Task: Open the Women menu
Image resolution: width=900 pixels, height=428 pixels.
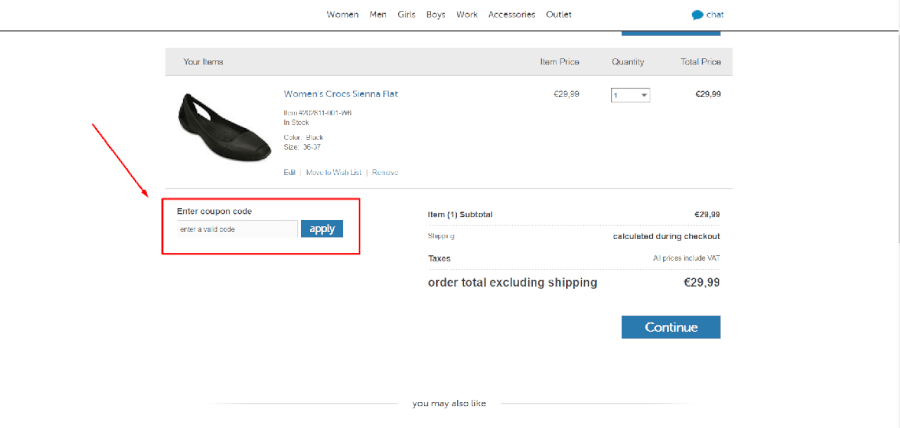Action: [x=343, y=15]
